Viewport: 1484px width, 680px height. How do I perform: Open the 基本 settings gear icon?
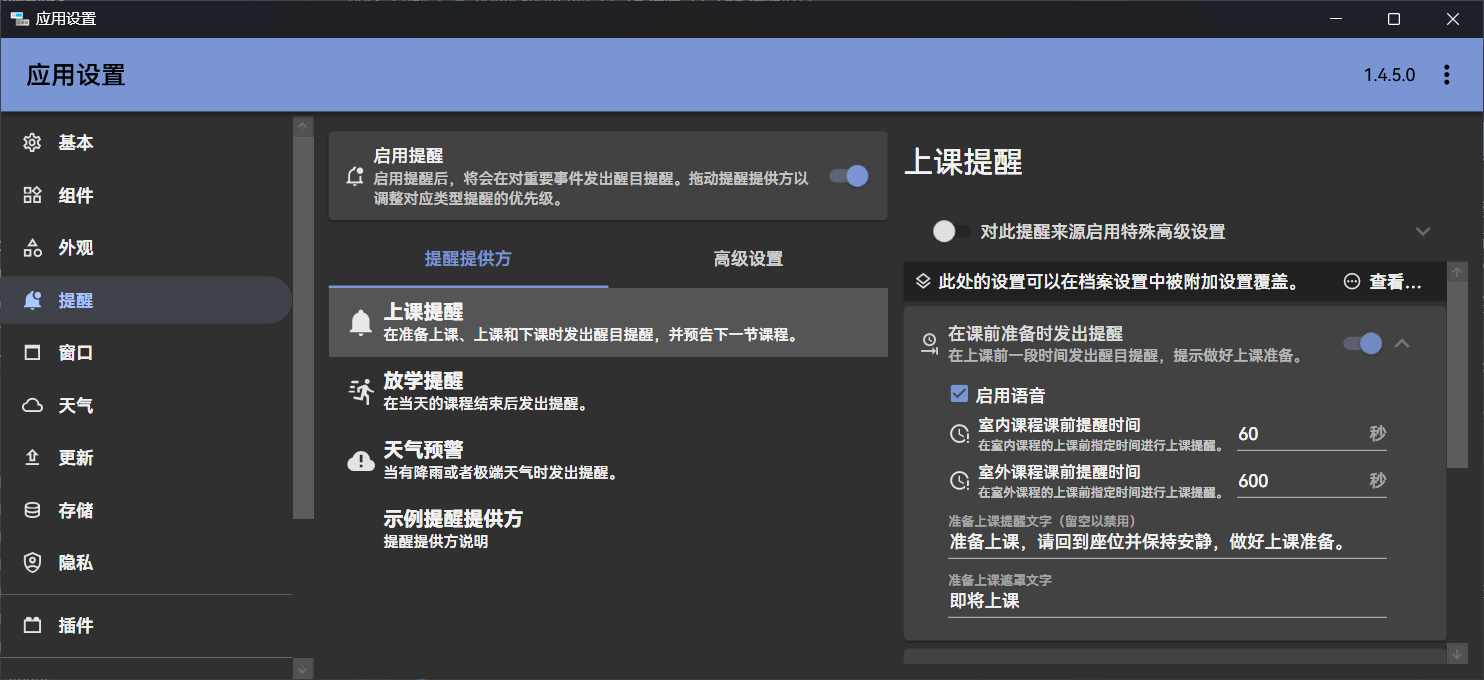[33, 143]
